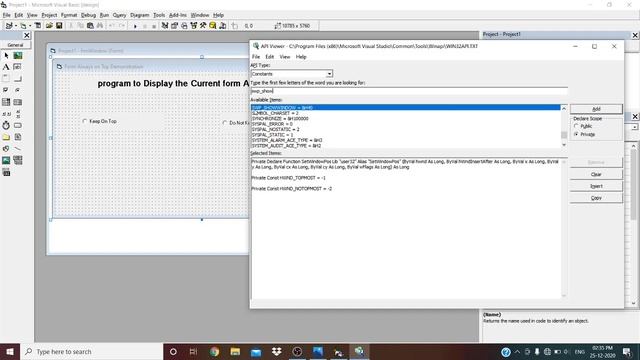Select the Shape control tool
The width and height of the screenshot is (640, 360).
[x=6, y=149]
